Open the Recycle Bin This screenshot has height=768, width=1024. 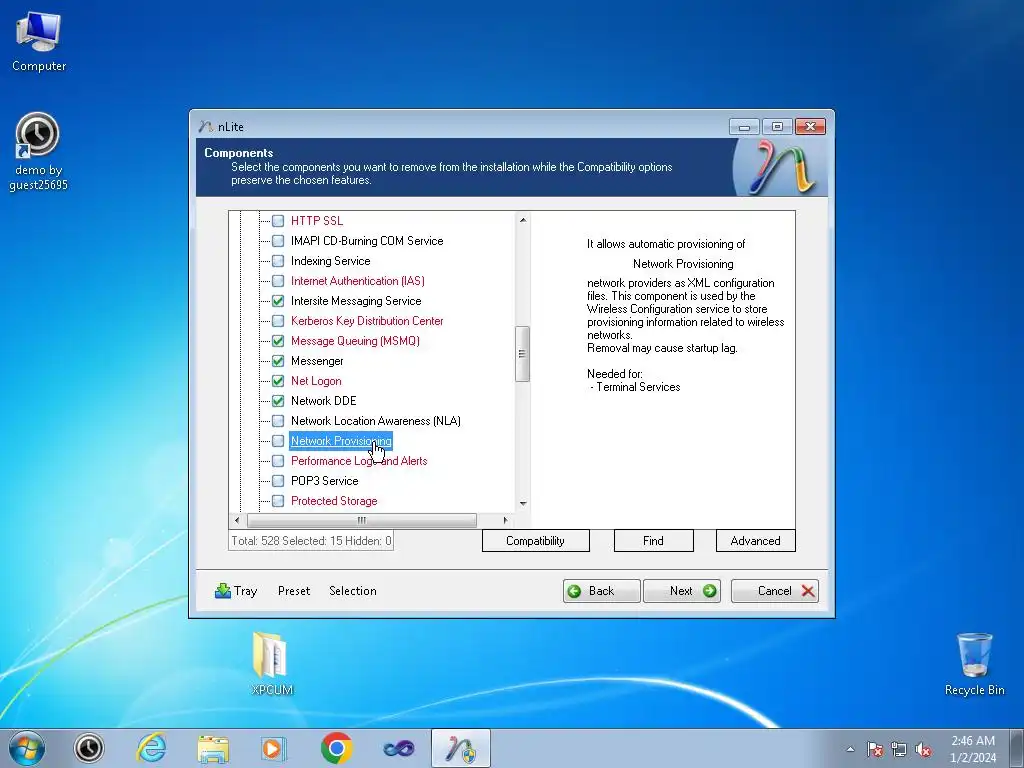[974, 664]
